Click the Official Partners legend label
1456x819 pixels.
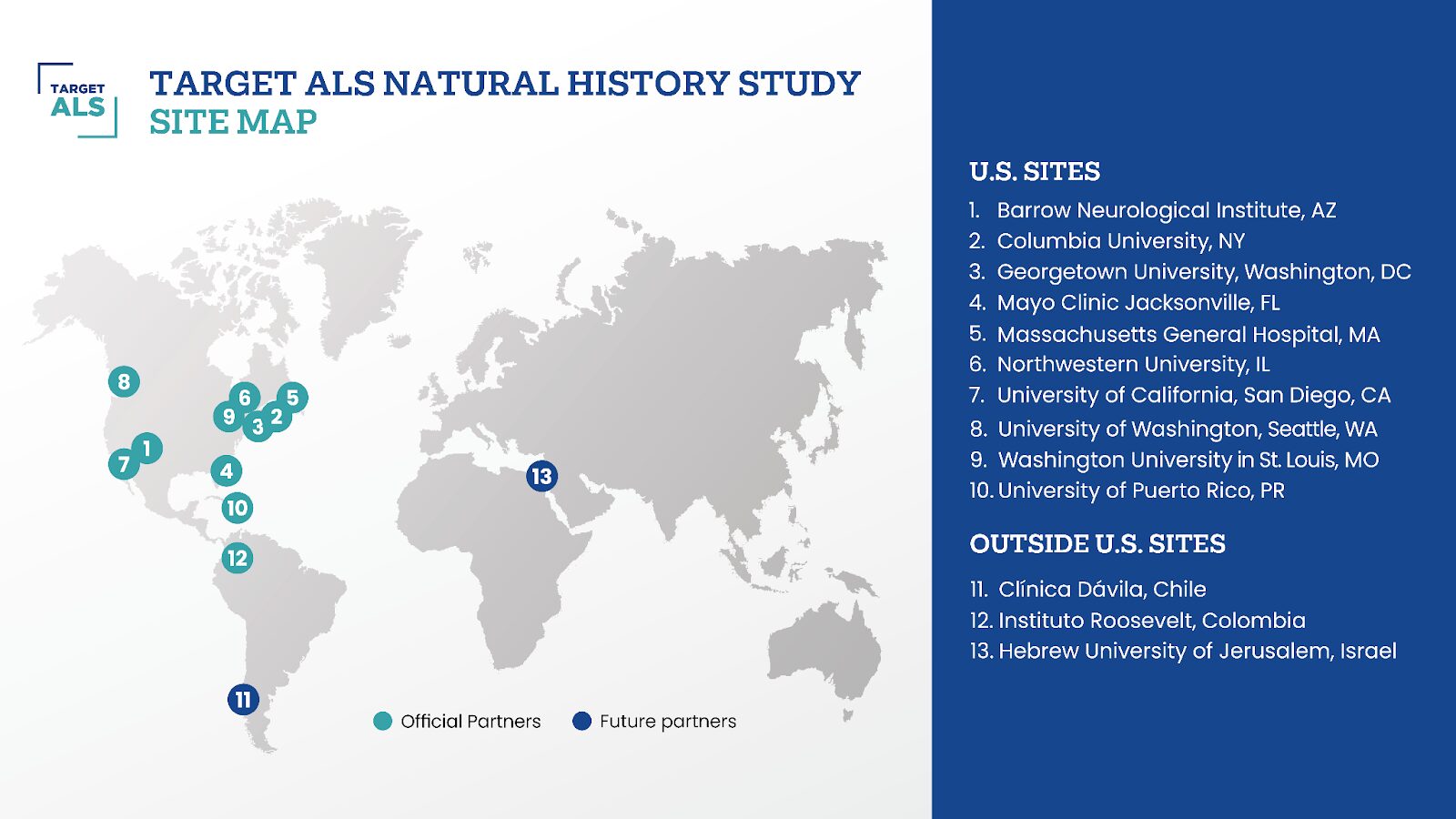470,721
